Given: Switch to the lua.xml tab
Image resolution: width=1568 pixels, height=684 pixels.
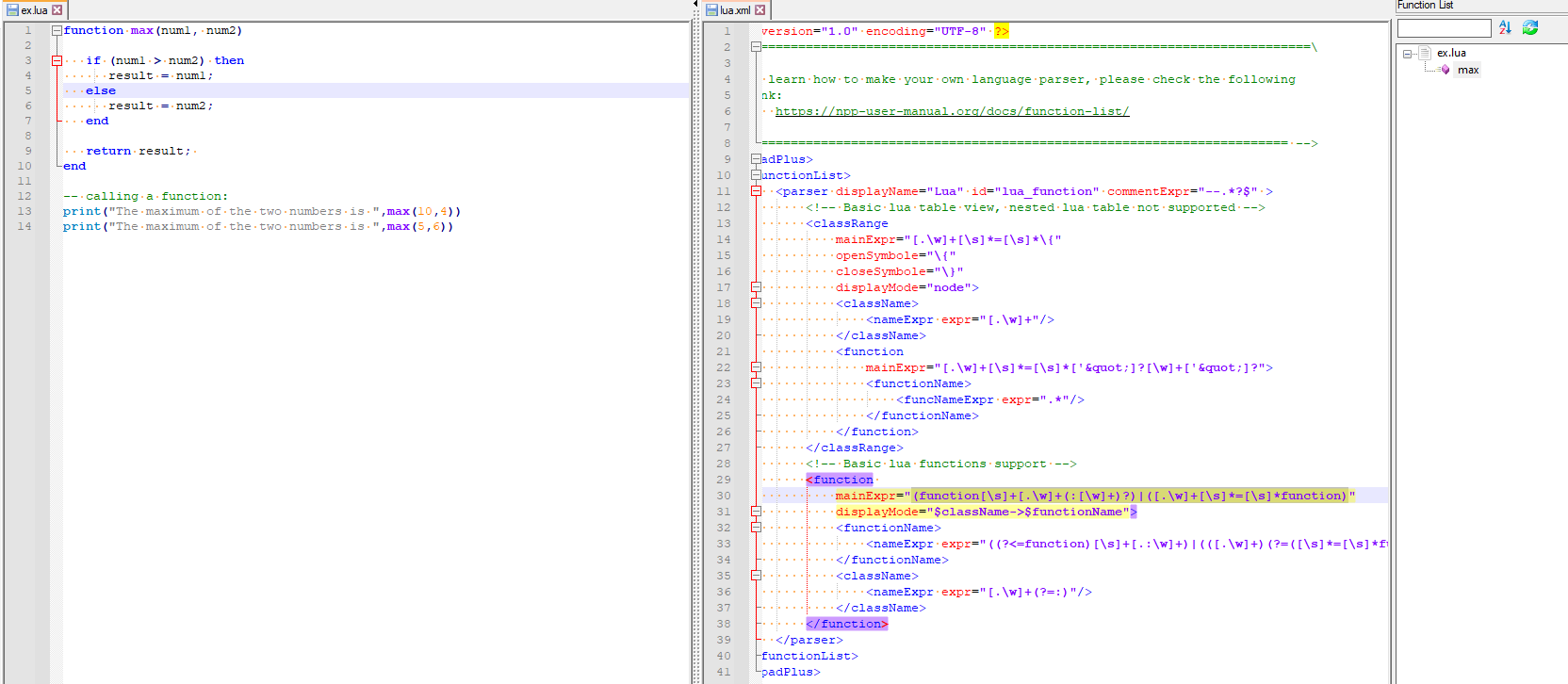Looking at the screenshot, I should click(x=735, y=10).
